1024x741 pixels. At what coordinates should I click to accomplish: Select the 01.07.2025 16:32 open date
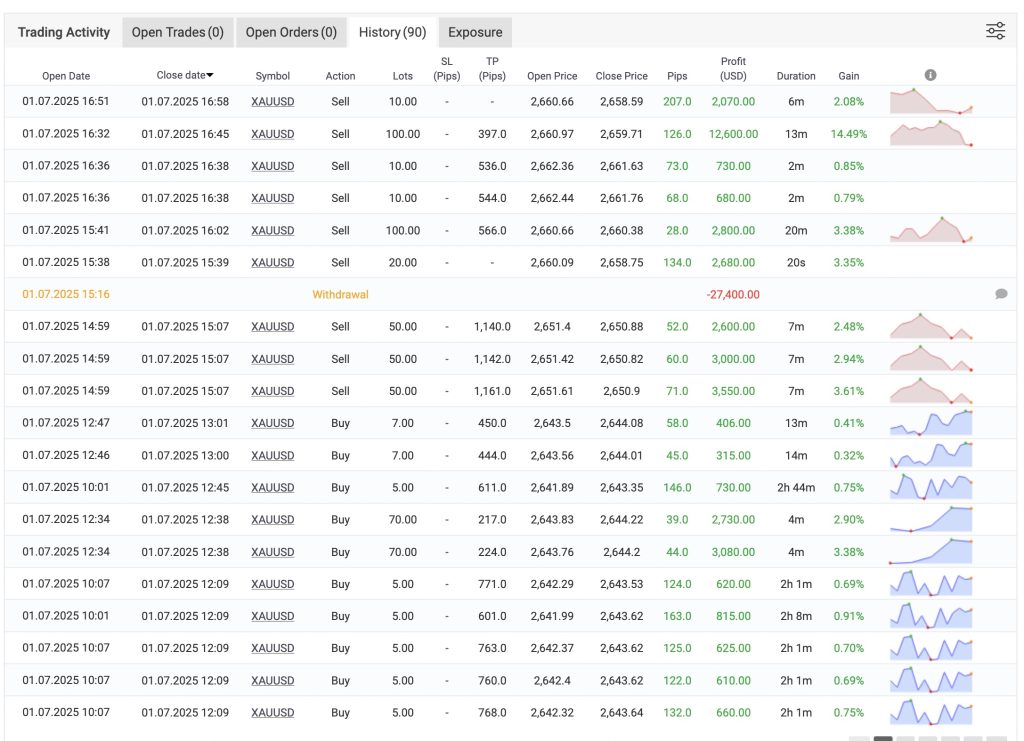tap(66, 134)
